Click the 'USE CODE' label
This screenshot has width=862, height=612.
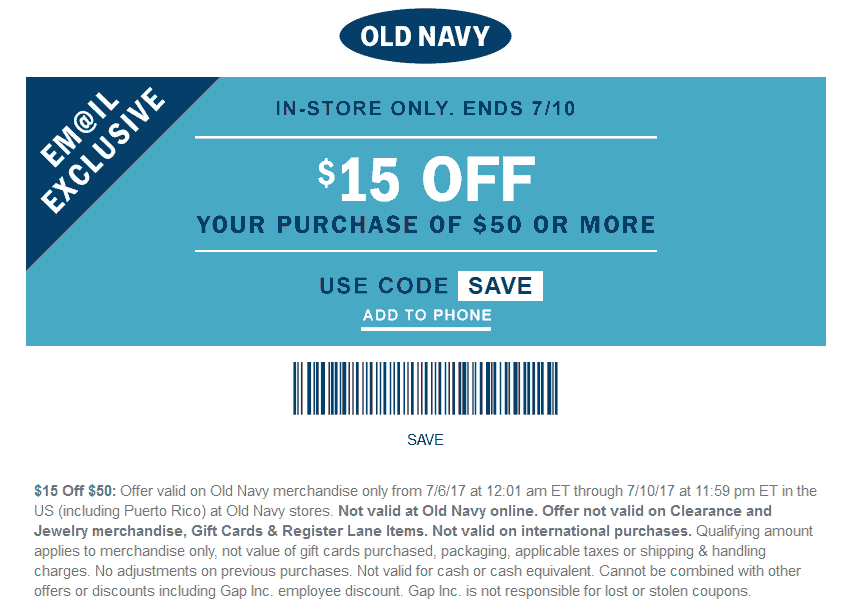384,286
